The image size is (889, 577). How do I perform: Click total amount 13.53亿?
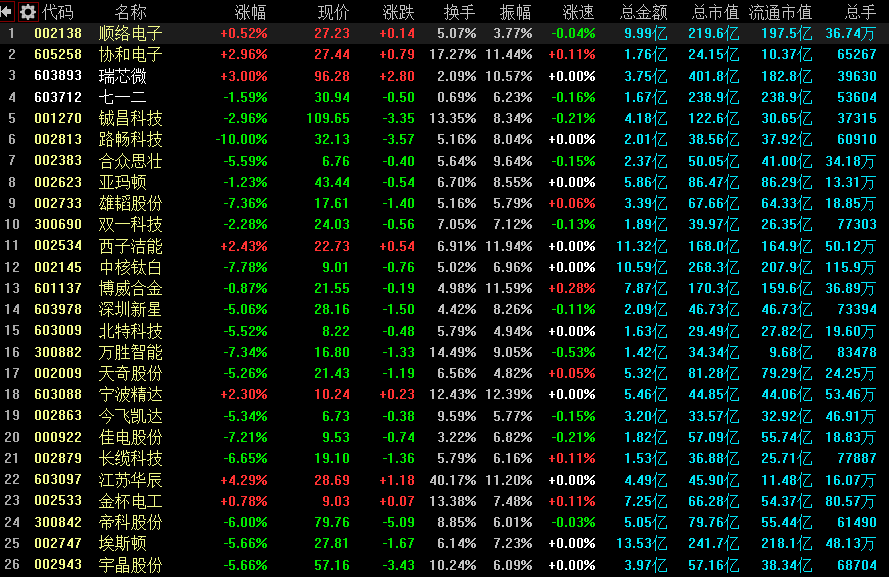tap(642, 544)
